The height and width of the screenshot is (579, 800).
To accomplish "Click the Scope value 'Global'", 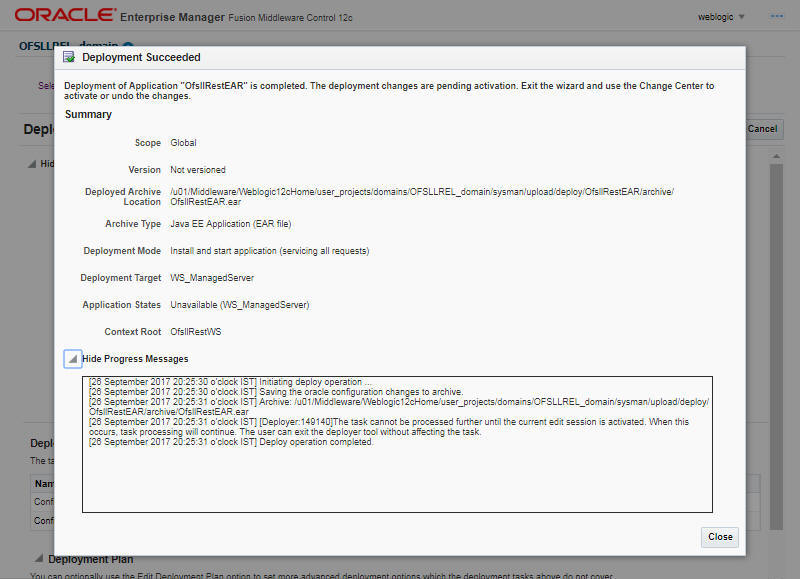I will 183,143.
